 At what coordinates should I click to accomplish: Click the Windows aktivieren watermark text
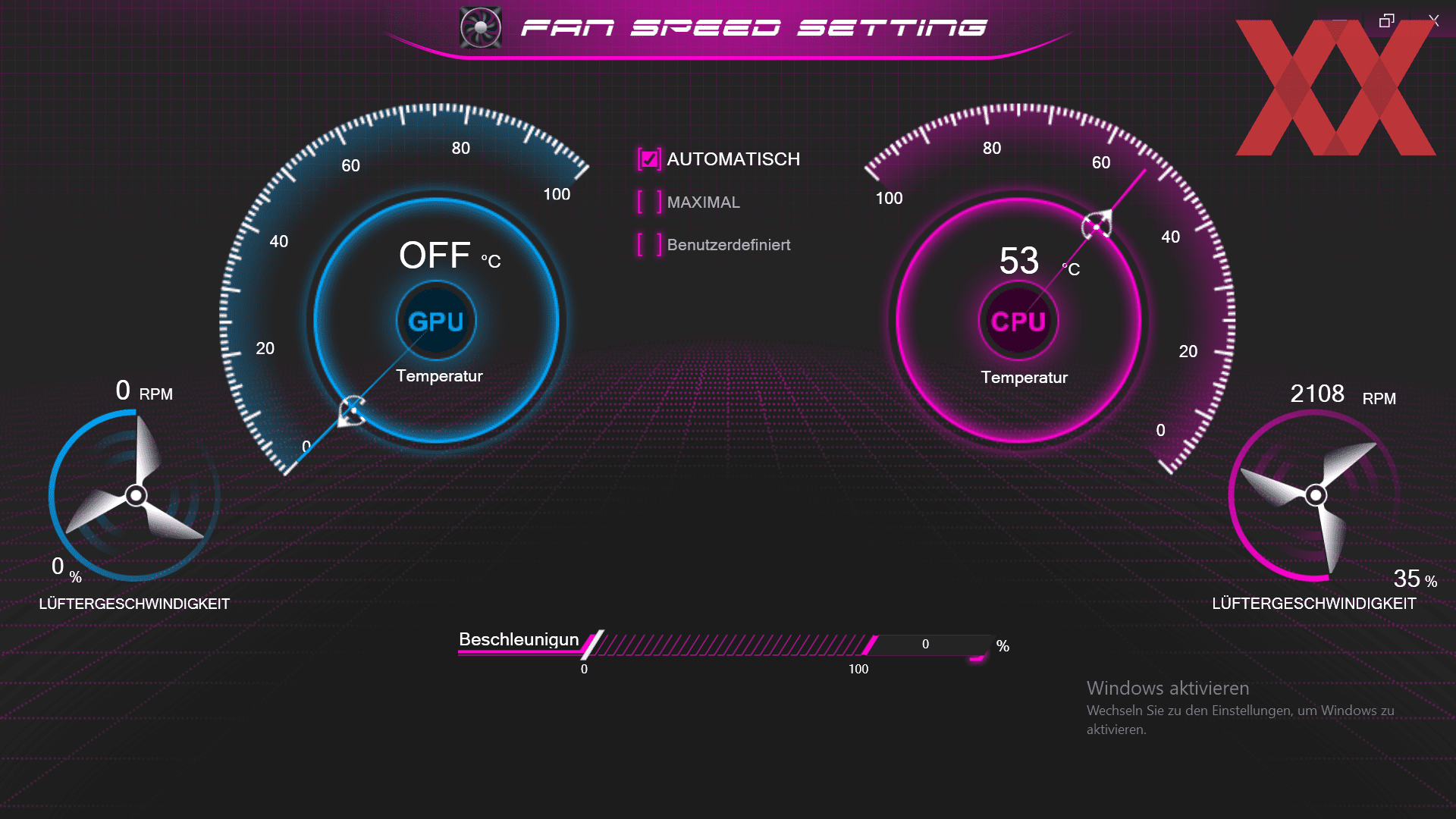point(1168,688)
